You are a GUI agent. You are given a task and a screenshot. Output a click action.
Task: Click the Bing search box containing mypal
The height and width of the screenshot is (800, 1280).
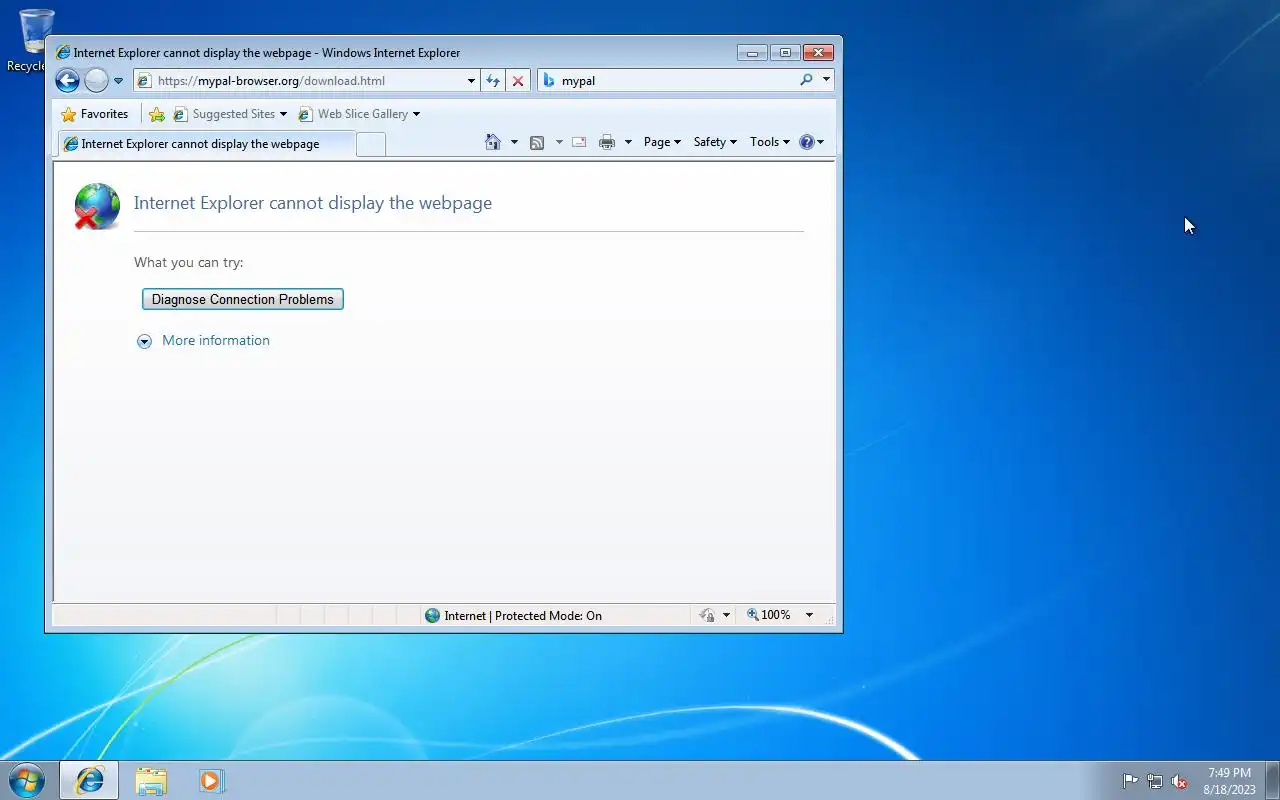667,81
